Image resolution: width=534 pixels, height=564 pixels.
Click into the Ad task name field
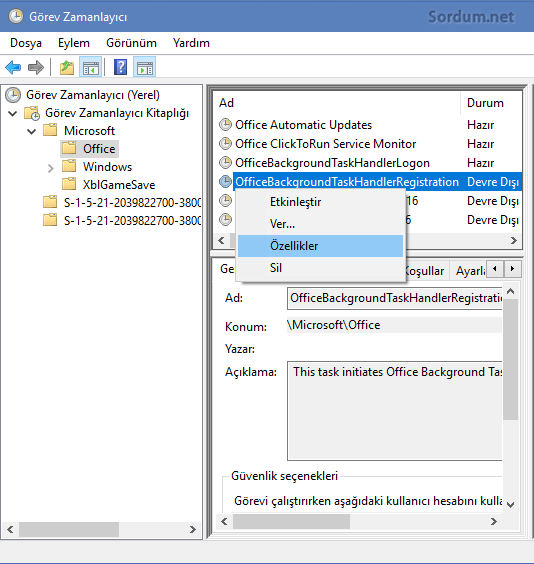394,298
